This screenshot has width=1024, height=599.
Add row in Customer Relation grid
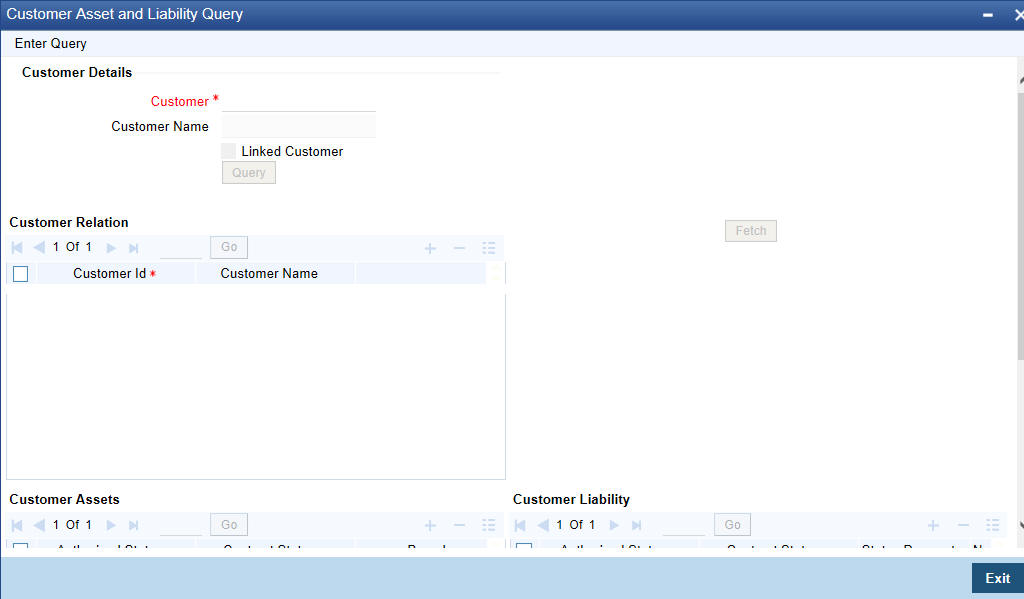coord(430,248)
